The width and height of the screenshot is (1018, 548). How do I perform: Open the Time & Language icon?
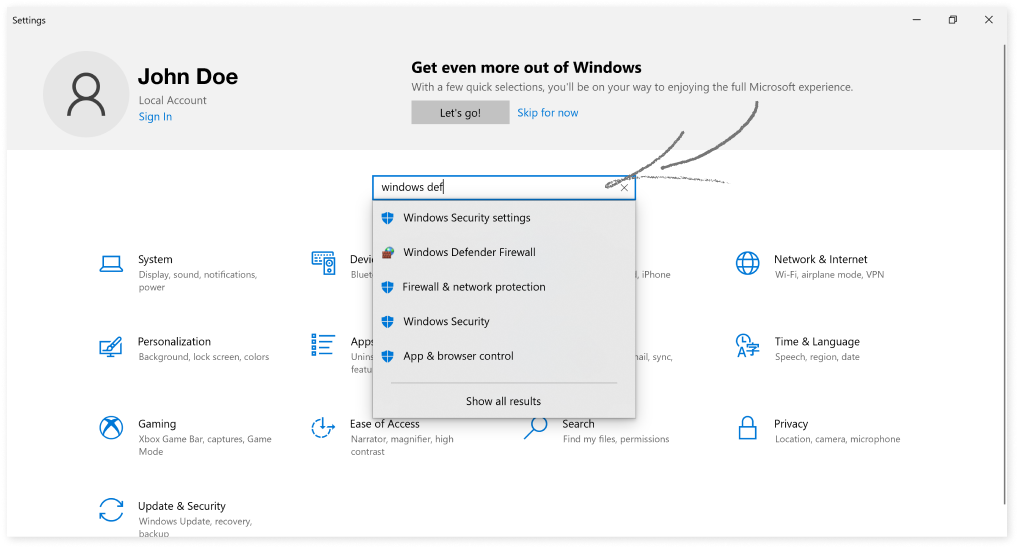tap(747, 347)
